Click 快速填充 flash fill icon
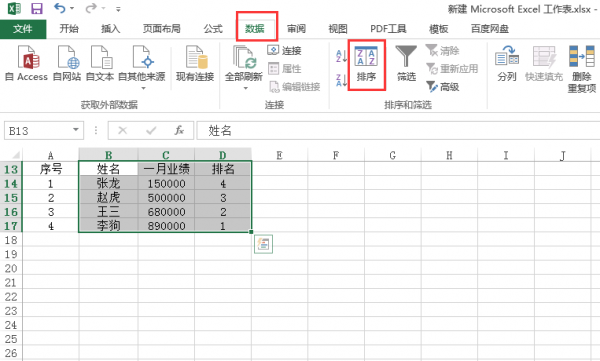The width and height of the screenshot is (600, 361). 544,63
